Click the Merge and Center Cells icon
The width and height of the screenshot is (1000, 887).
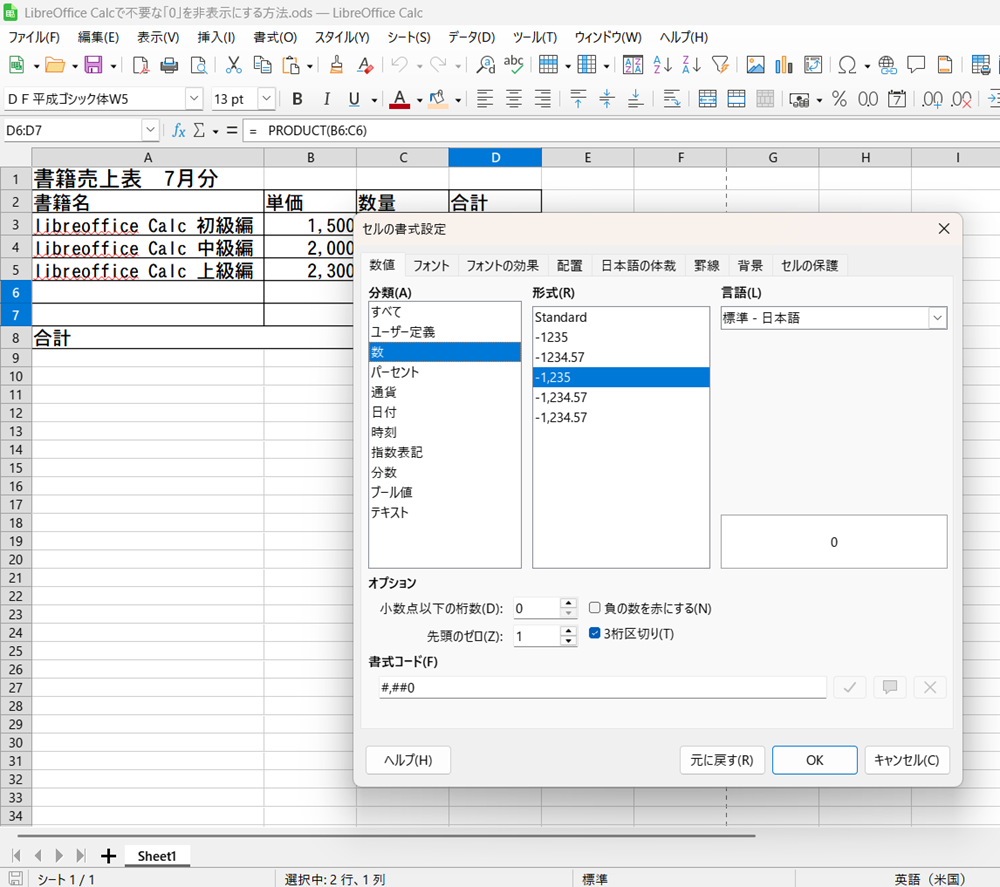(x=707, y=99)
